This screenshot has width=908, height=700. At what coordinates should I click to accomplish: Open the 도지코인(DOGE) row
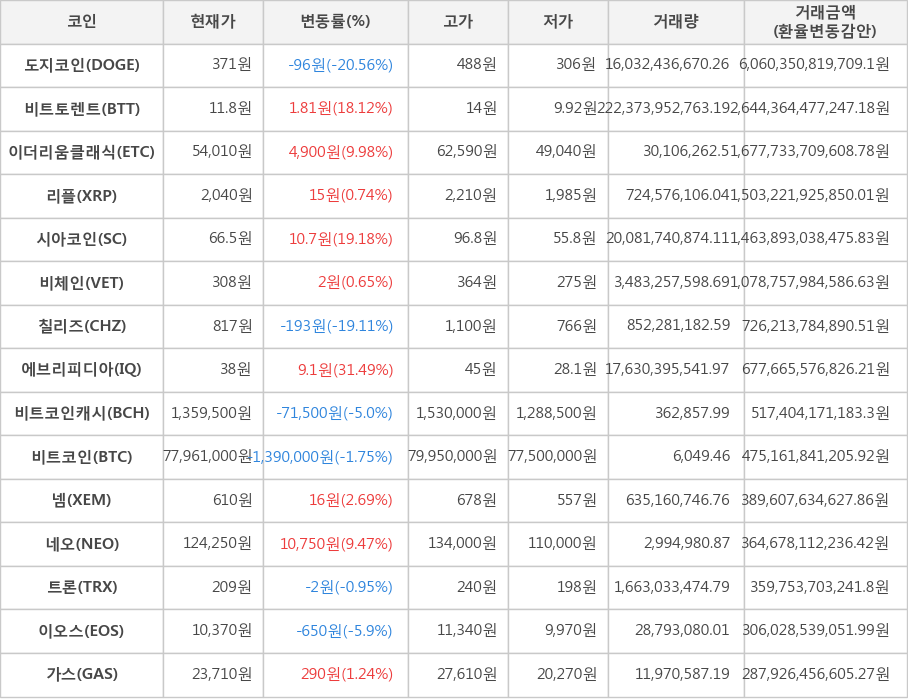[x=82, y=65]
